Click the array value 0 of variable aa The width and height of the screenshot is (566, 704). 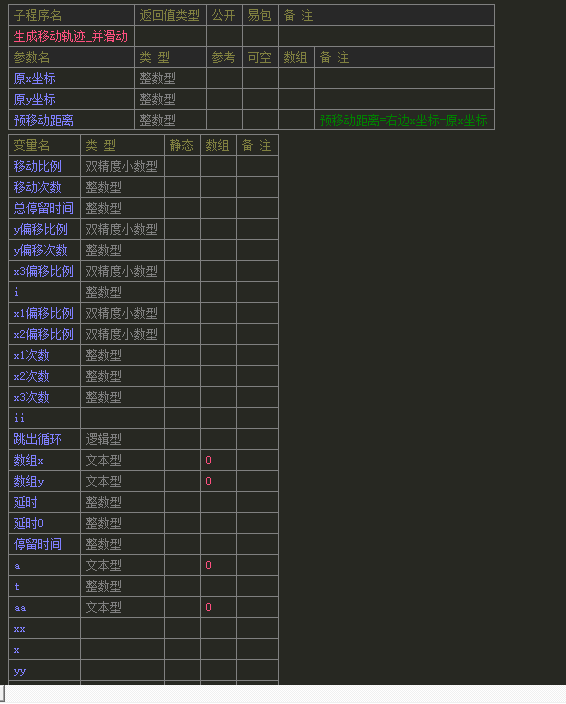coord(208,607)
